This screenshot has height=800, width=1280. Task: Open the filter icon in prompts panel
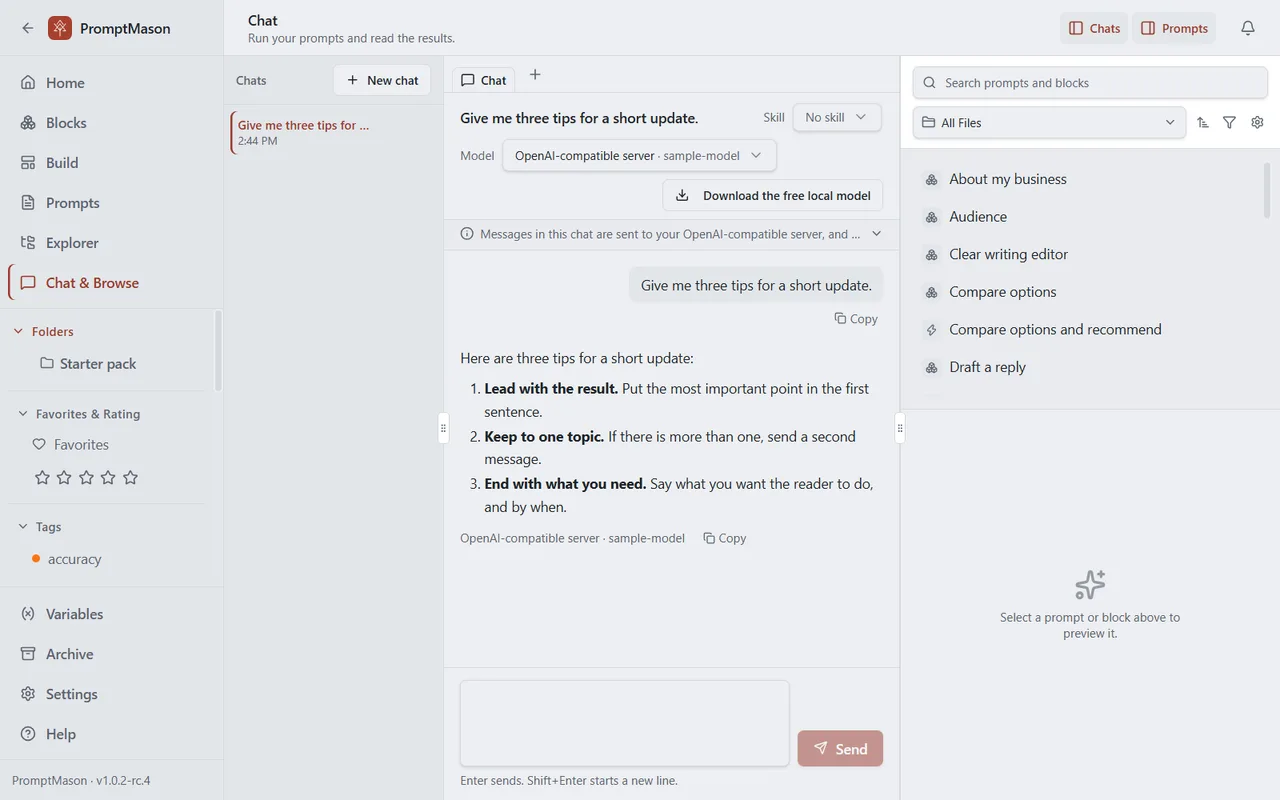pyautogui.click(x=1230, y=122)
